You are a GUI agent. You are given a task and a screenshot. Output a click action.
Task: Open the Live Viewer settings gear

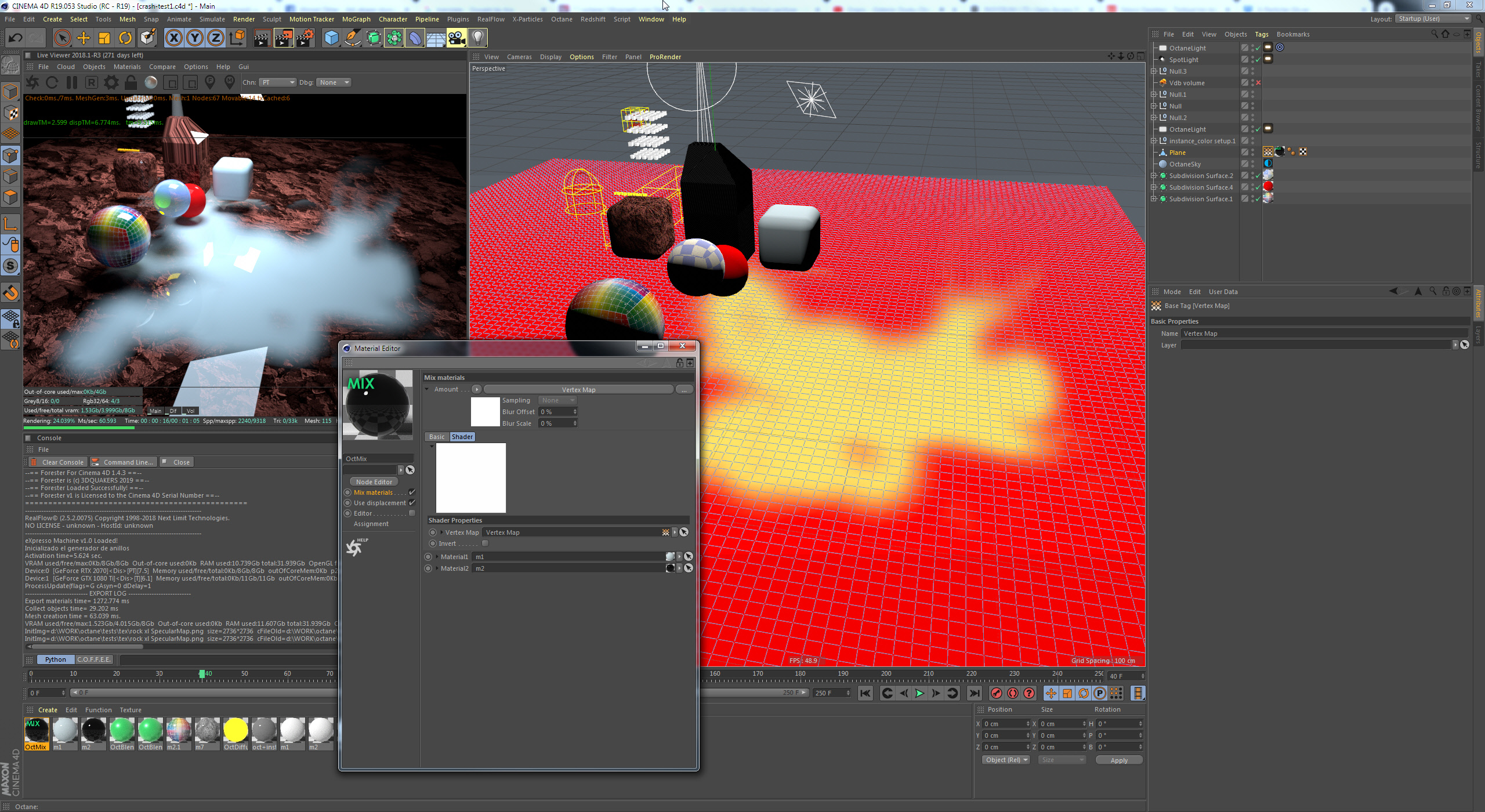[x=111, y=82]
